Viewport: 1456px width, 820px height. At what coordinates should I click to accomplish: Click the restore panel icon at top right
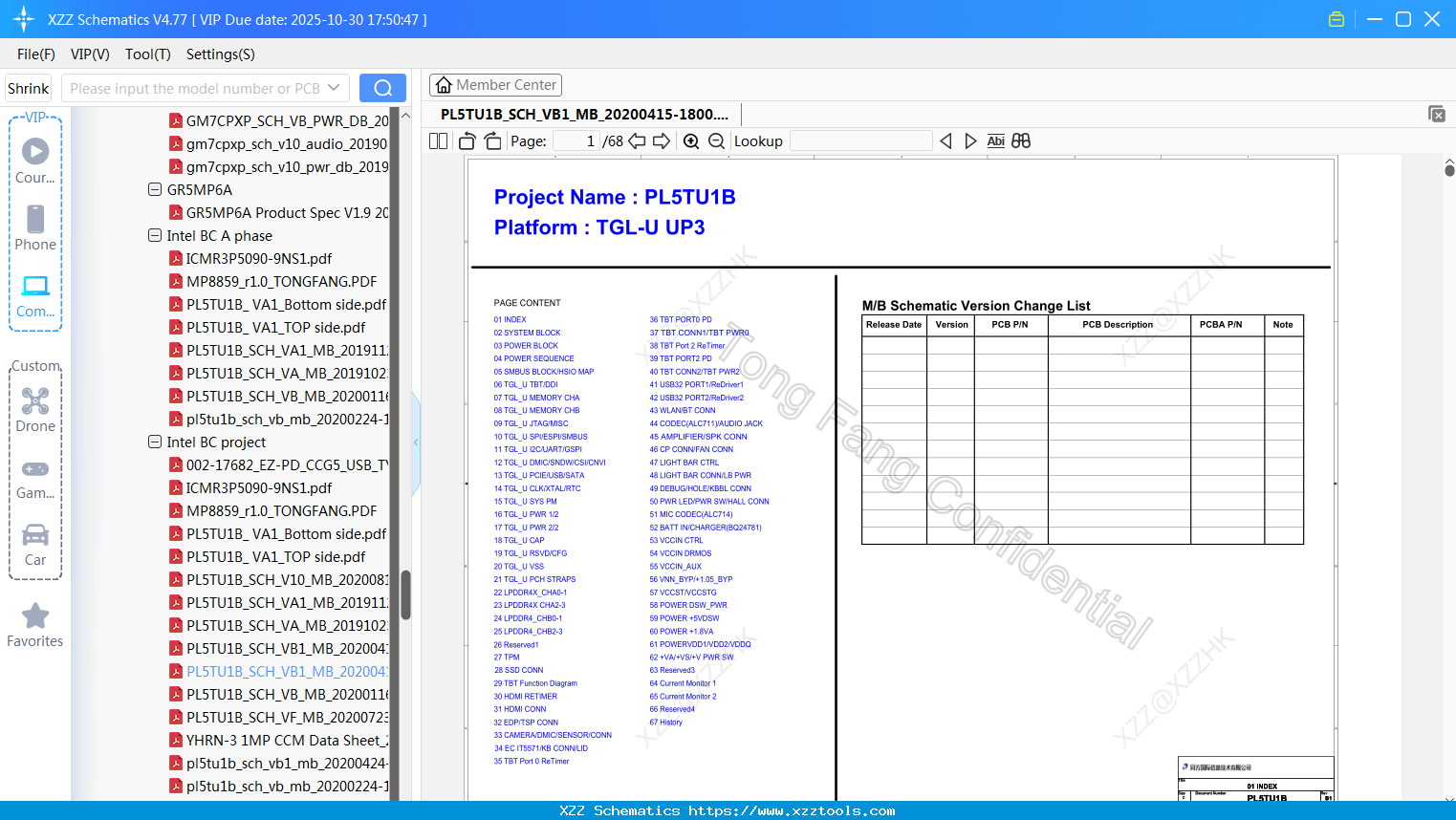coord(1437,114)
